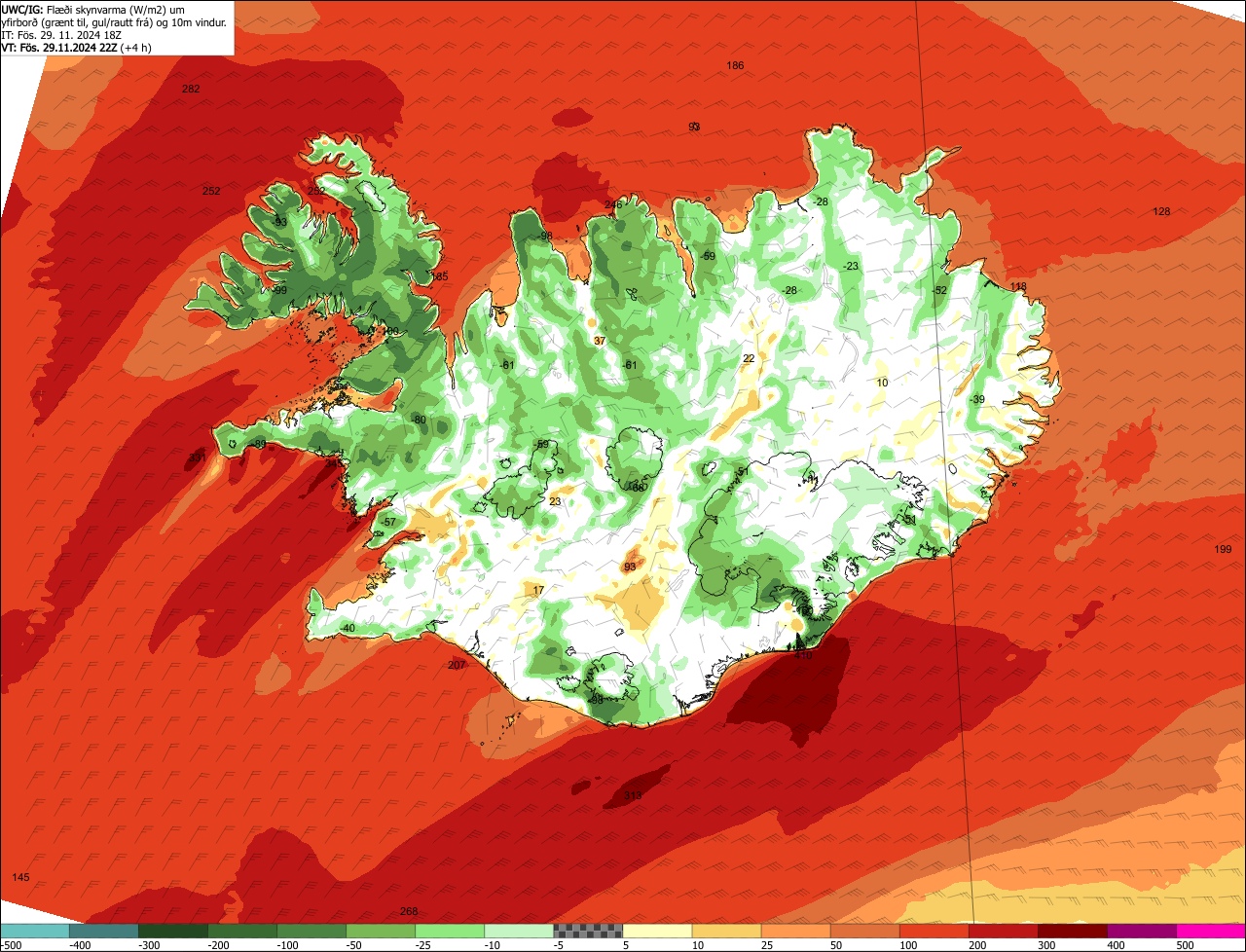Click the 186 value on the map
1246x952 pixels.
735,65
